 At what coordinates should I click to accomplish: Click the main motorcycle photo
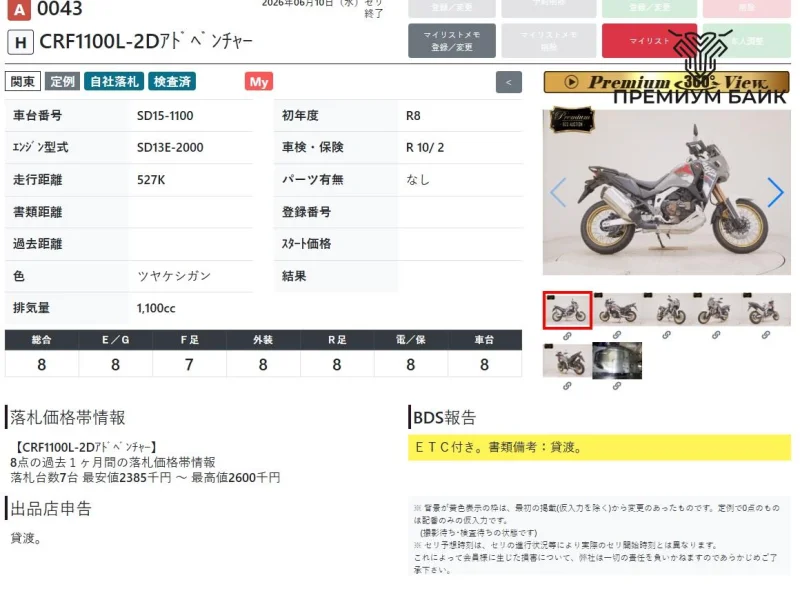coord(667,192)
